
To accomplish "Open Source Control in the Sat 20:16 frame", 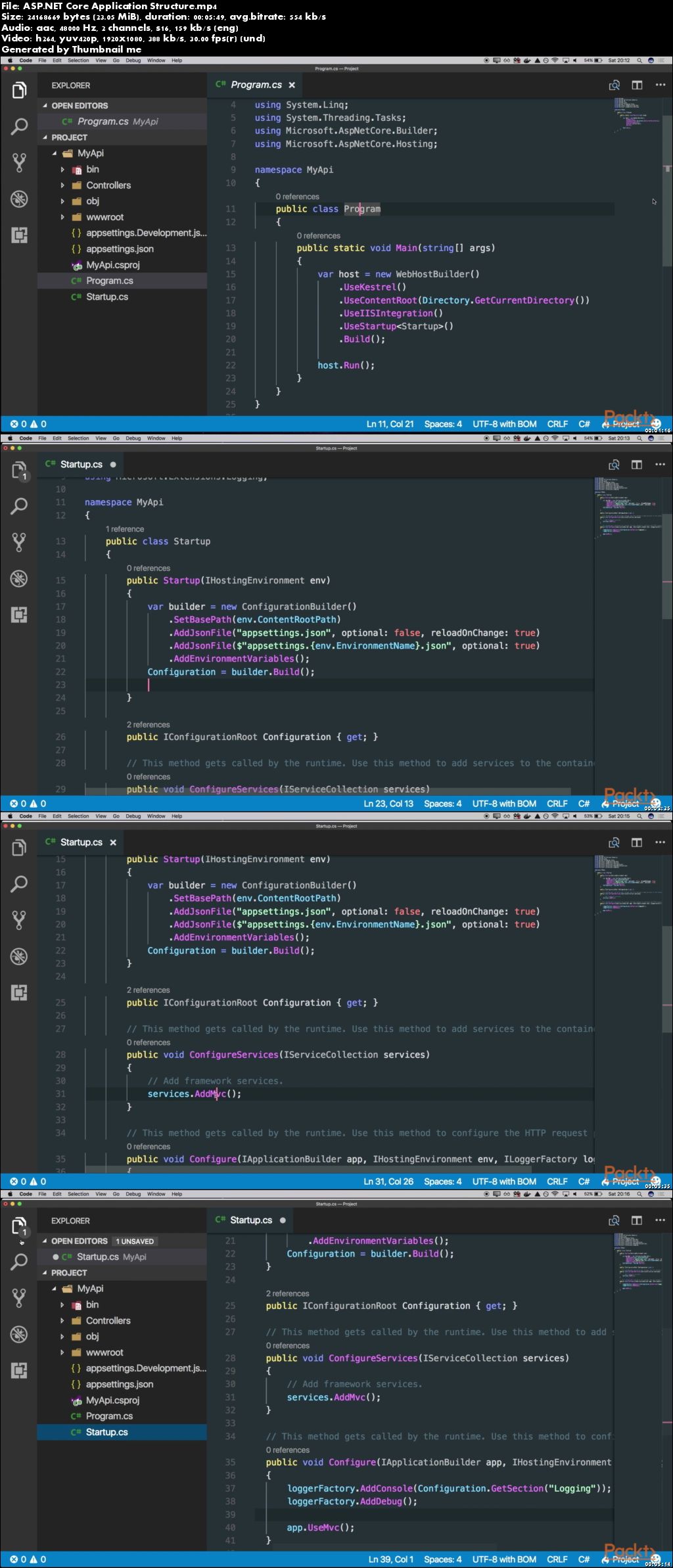I will pos(19,1298).
